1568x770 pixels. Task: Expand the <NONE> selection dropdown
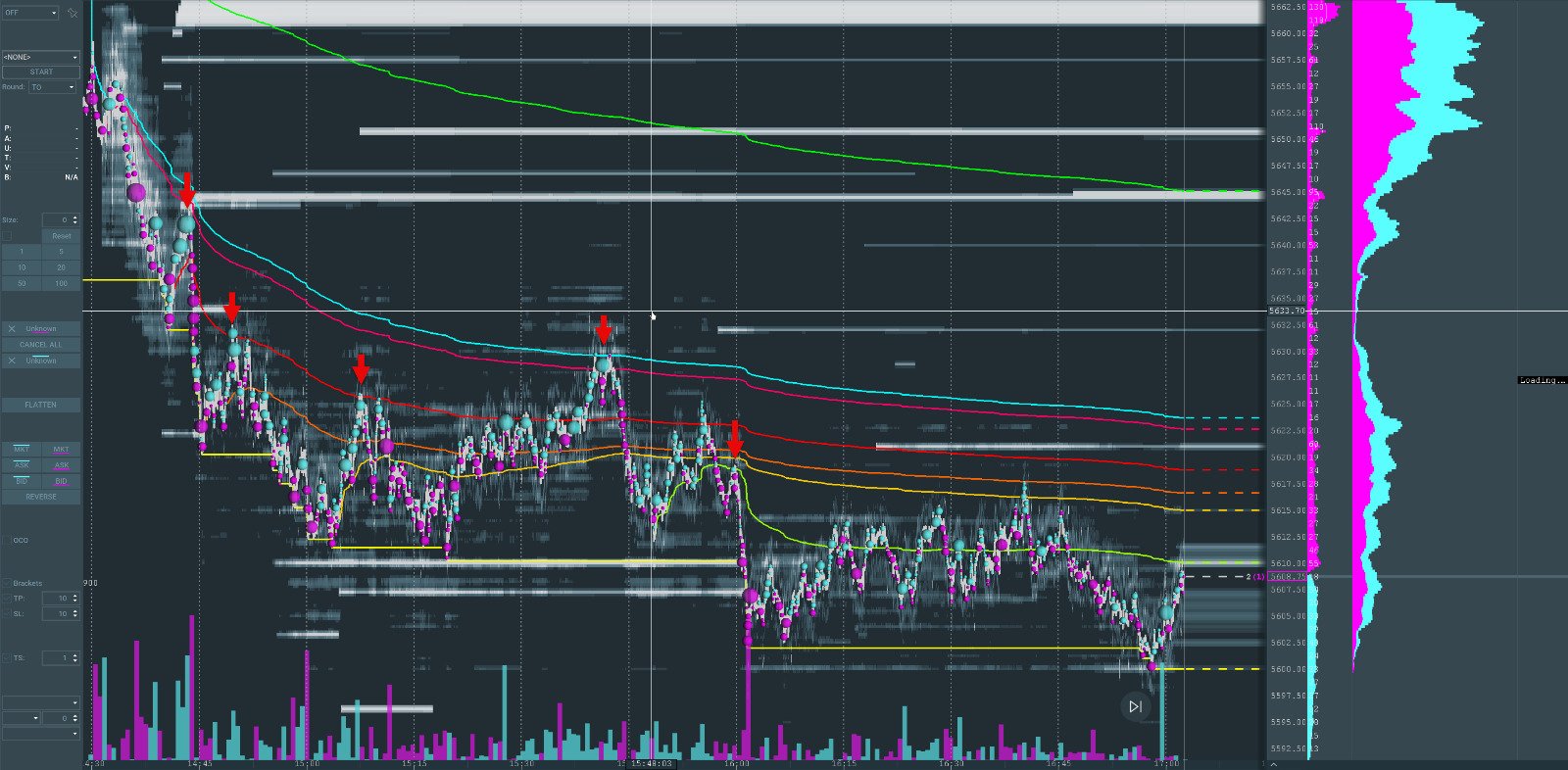pos(40,58)
